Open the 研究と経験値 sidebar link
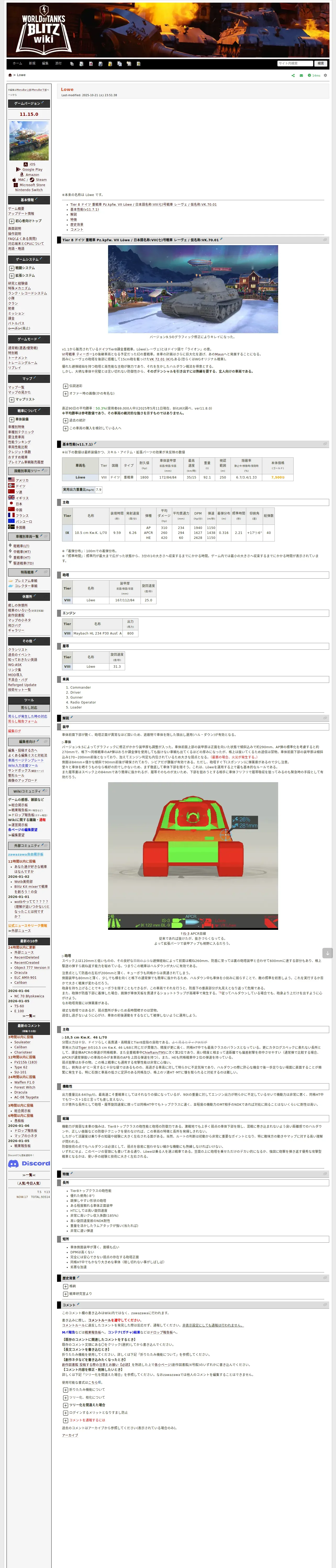Image resolution: width=336 pixels, height=1568 pixels. point(18,283)
